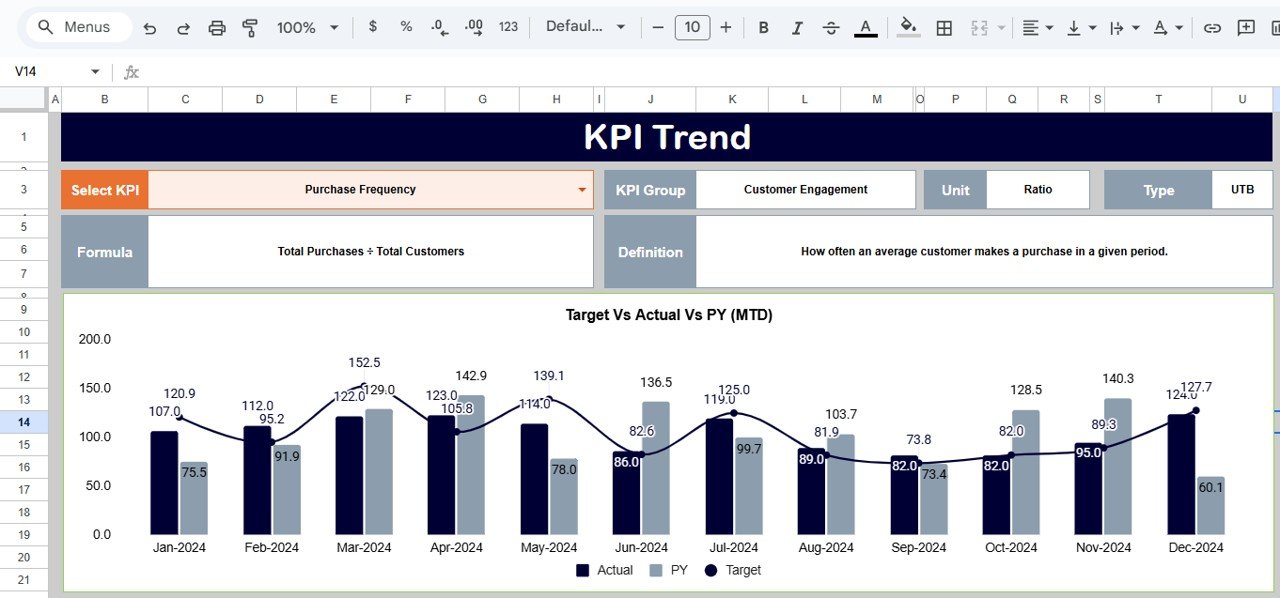This screenshot has height=598, width=1280.
Task: Open the font Default dropdown
Action: [585, 27]
